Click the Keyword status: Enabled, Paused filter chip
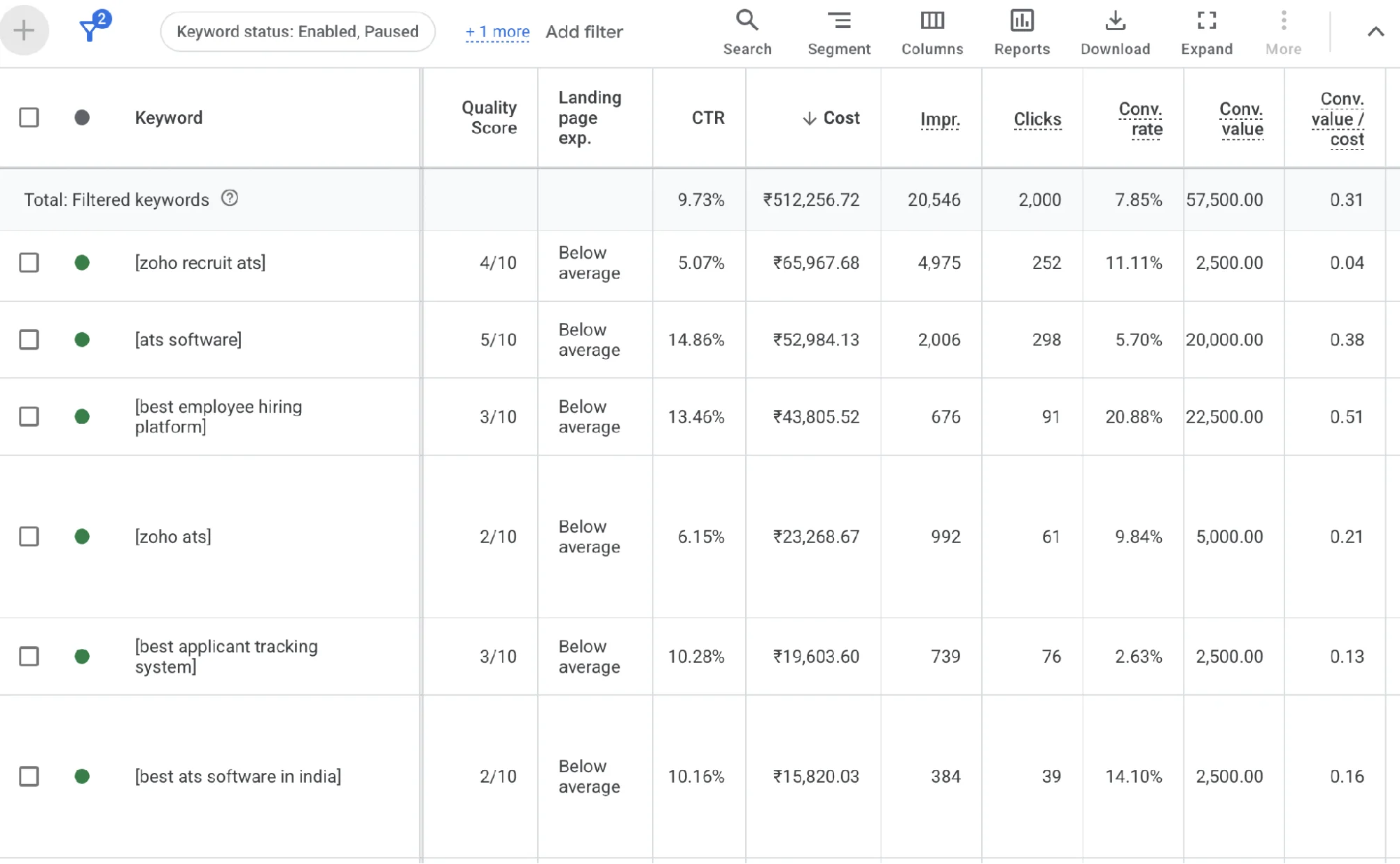 tap(298, 32)
